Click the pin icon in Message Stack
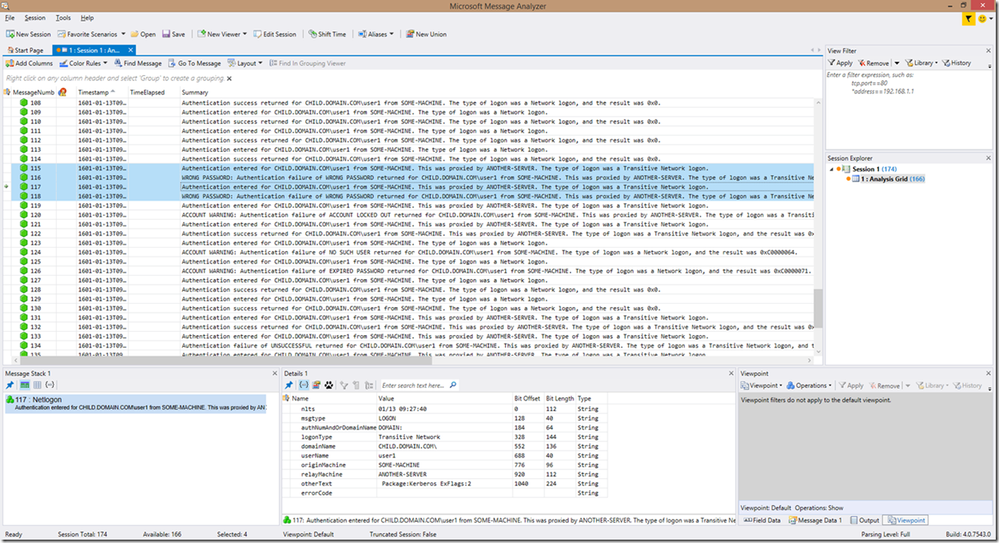 pyautogui.click(x=10, y=385)
